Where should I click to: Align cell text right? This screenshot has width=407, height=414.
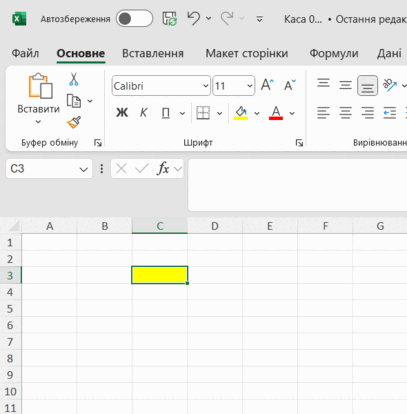tap(367, 113)
